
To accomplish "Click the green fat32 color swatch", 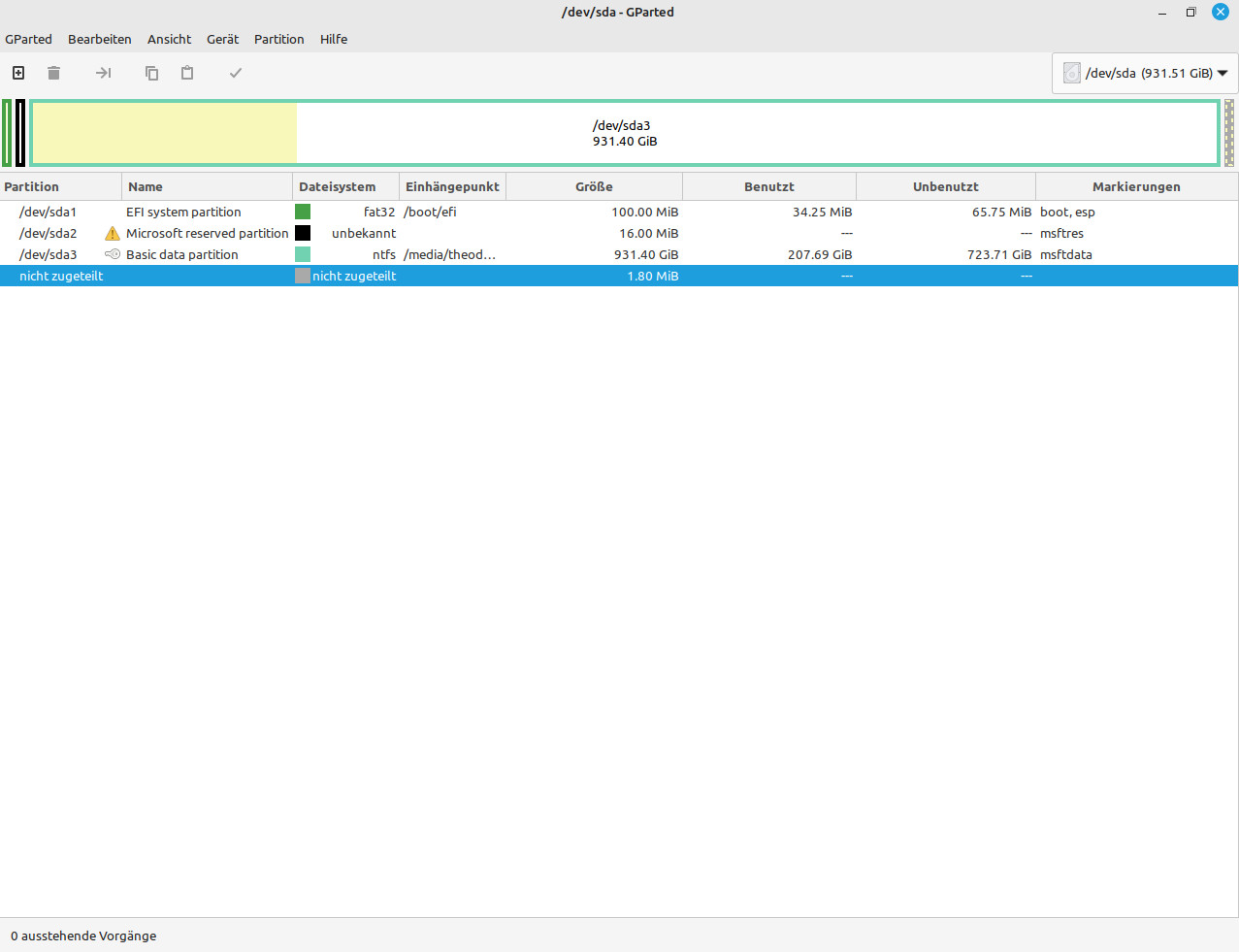I will pos(303,212).
